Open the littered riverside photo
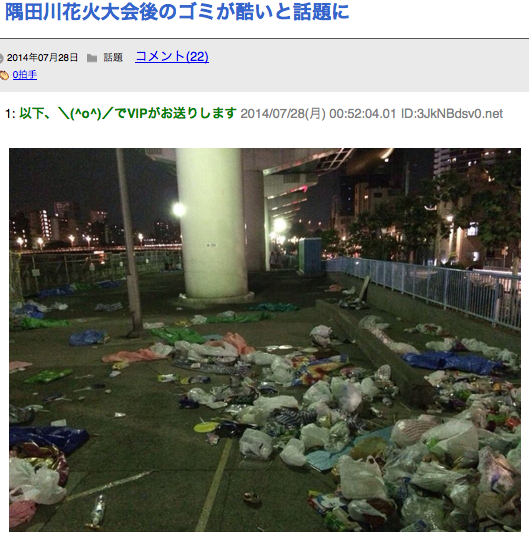The image size is (529, 538). click(x=265, y=340)
